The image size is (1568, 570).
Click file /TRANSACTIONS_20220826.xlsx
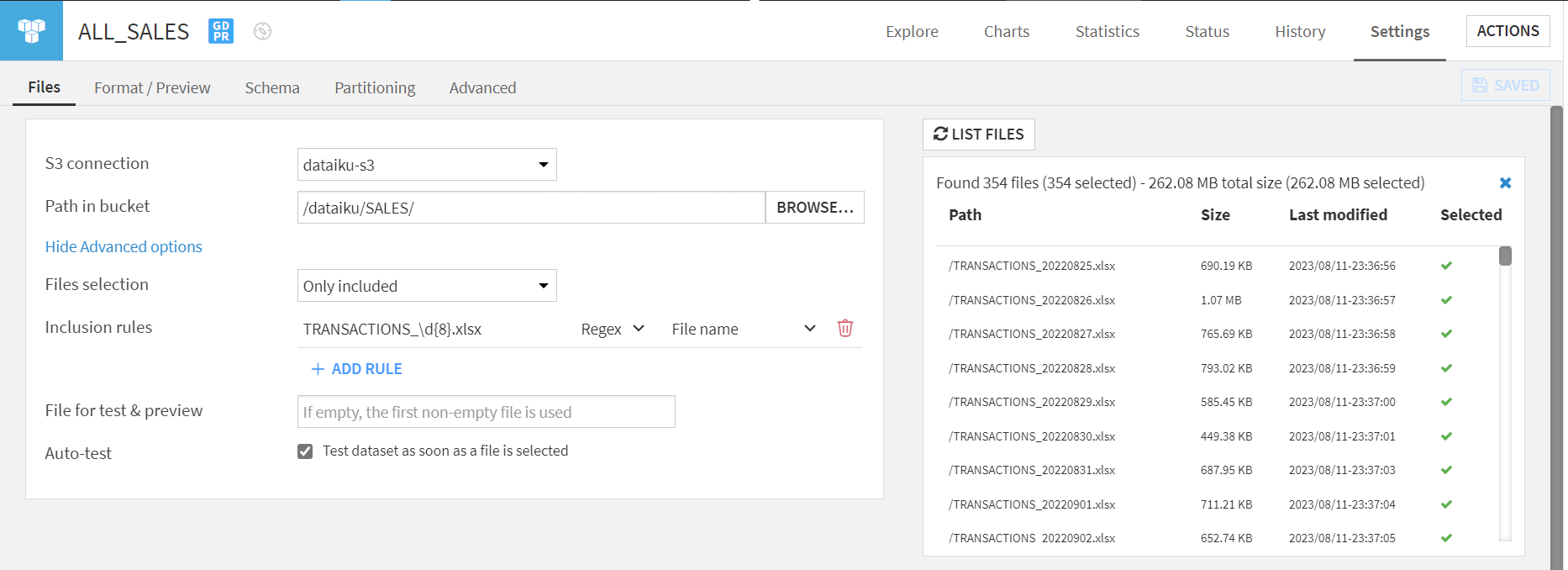coord(1032,300)
